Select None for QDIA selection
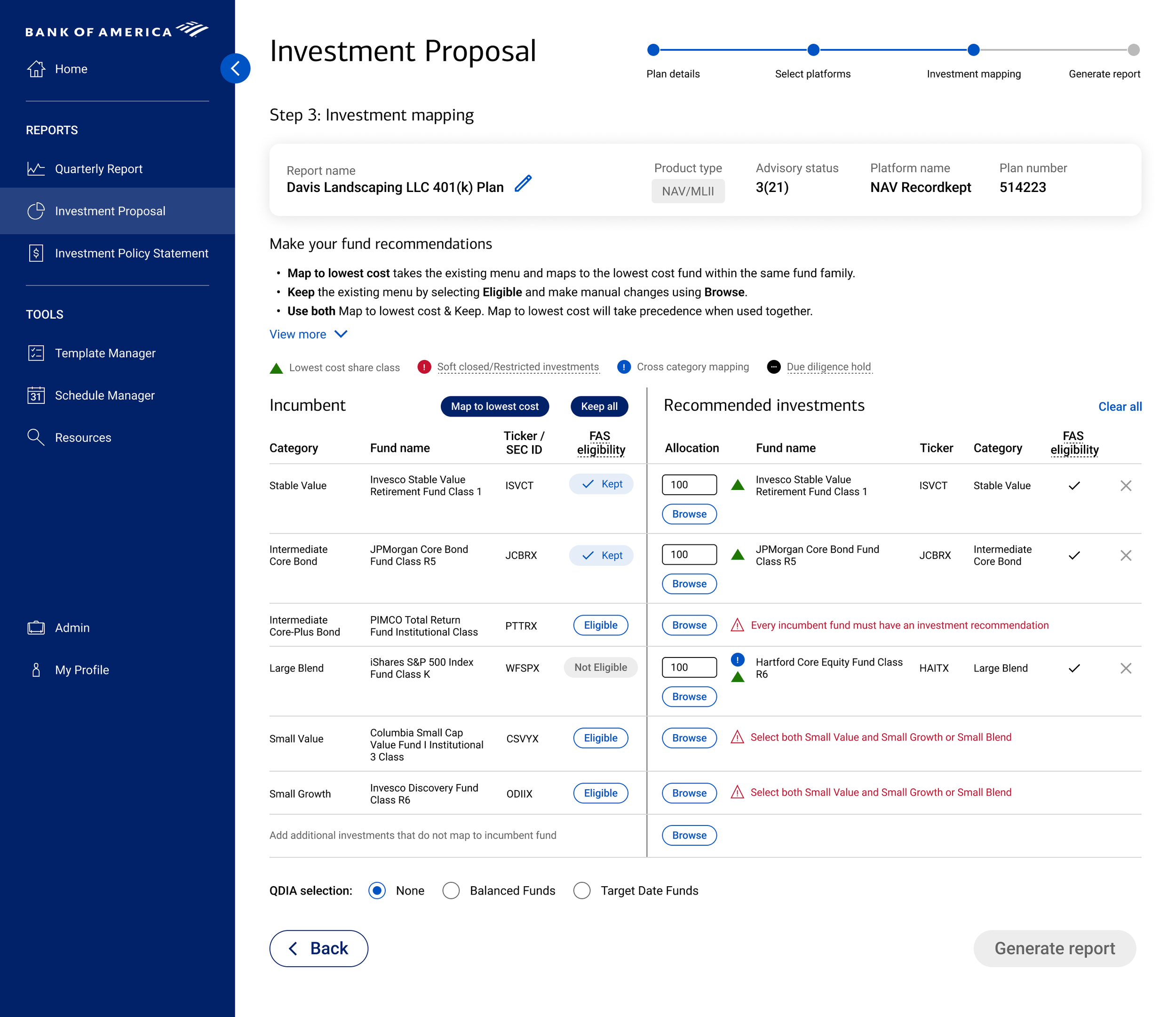Viewport: 1176px width, 1017px height. pyautogui.click(x=377, y=890)
